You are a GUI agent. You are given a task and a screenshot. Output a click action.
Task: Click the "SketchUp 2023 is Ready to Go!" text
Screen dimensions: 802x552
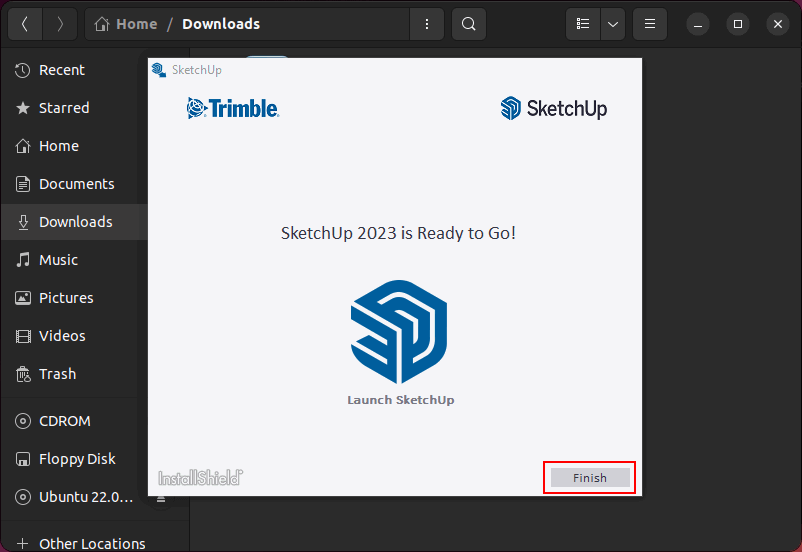coord(398,233)
